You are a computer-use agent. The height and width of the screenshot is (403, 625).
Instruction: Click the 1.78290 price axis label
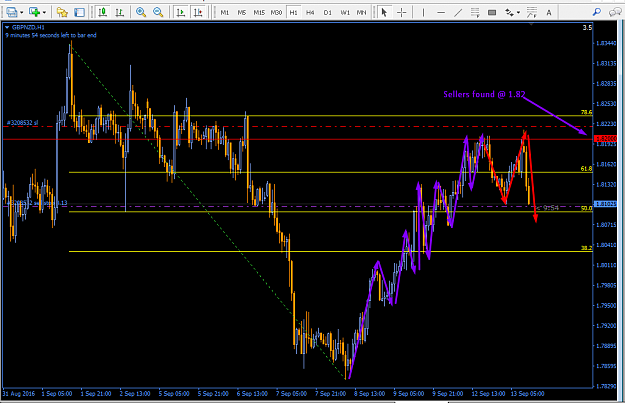(606, 386)
